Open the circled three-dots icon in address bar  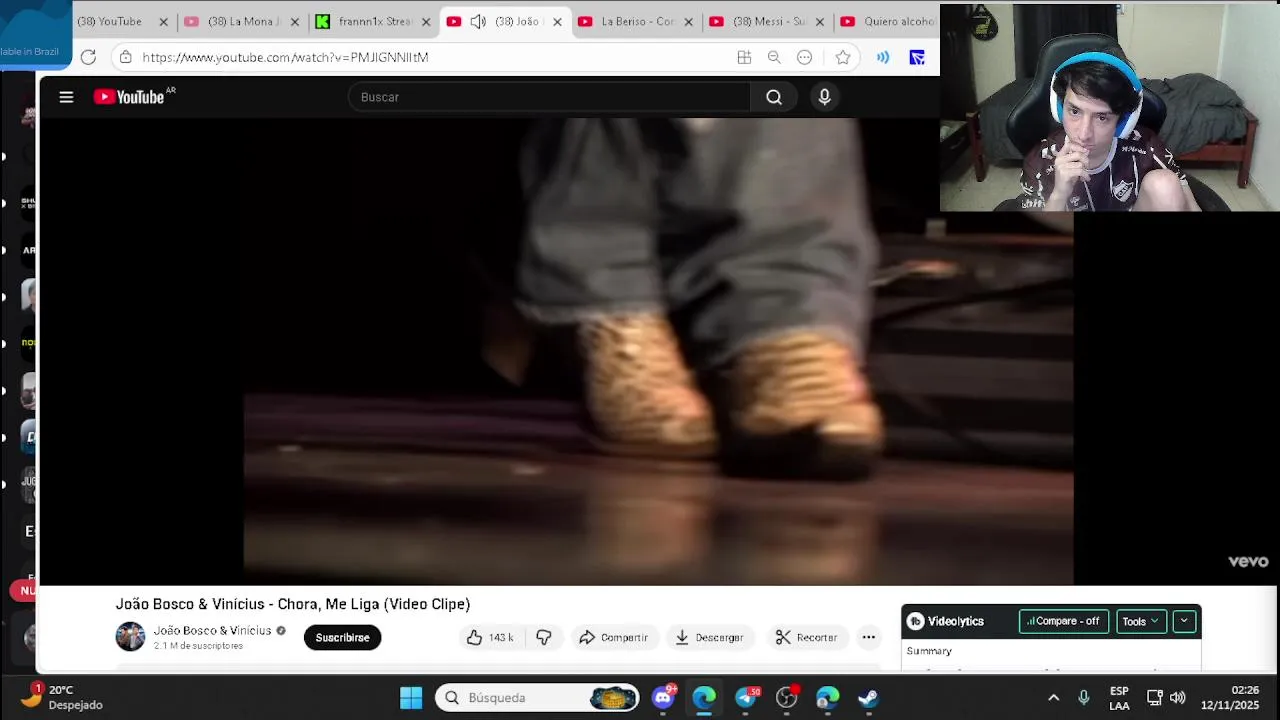tap(804, 57)
